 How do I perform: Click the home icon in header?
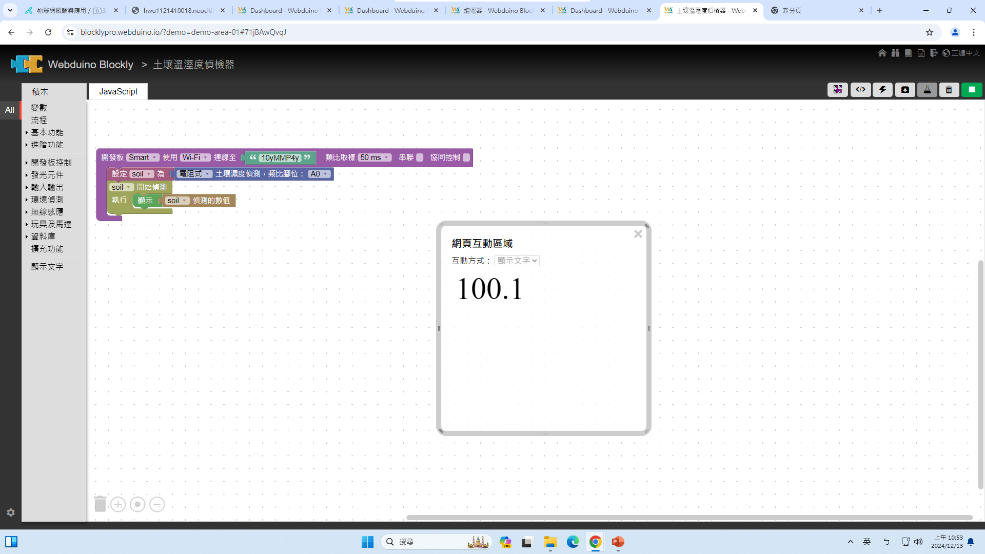point(882,53)
